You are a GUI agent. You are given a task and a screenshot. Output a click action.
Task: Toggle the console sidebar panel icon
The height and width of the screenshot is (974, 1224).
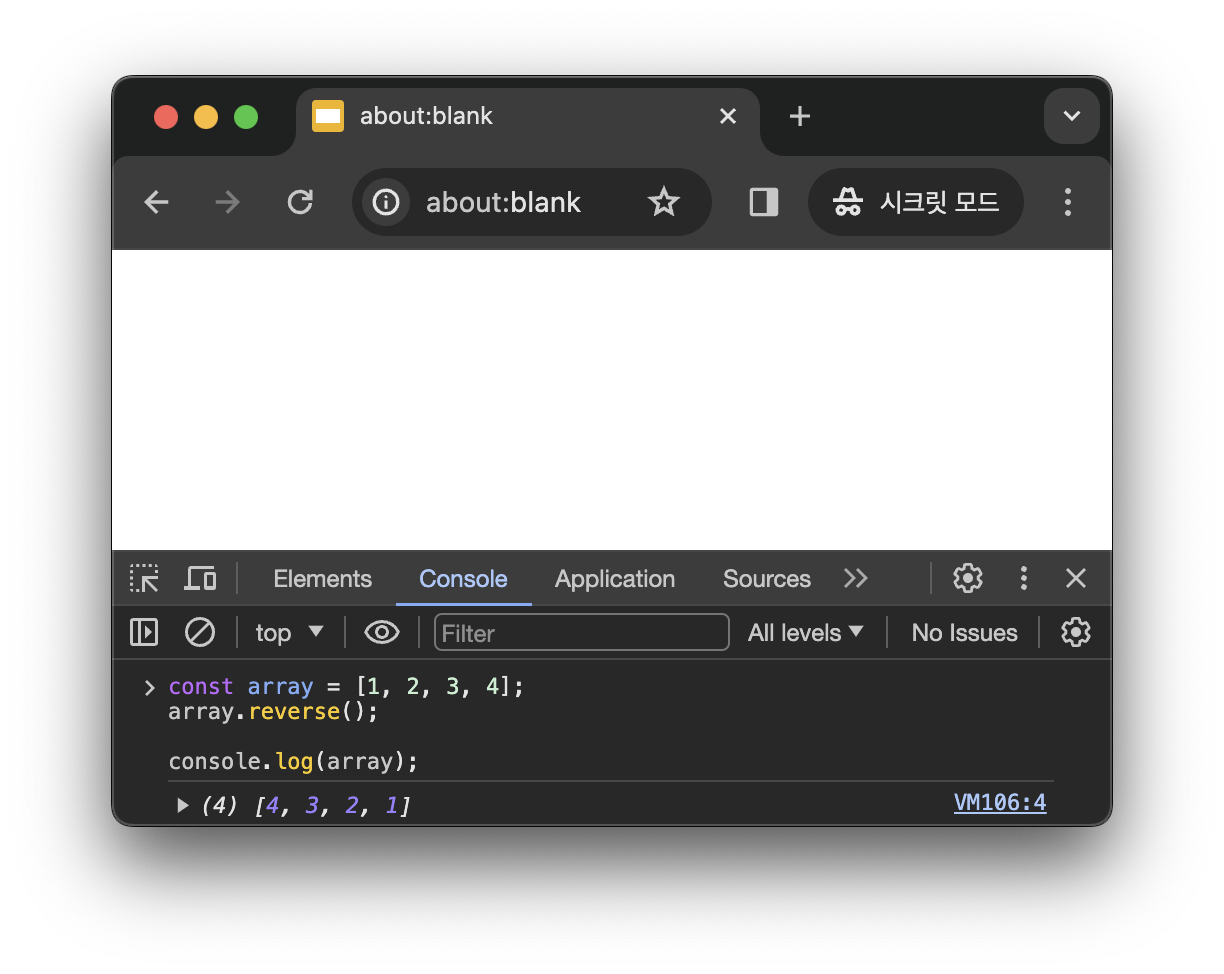(x=144, y=632)
